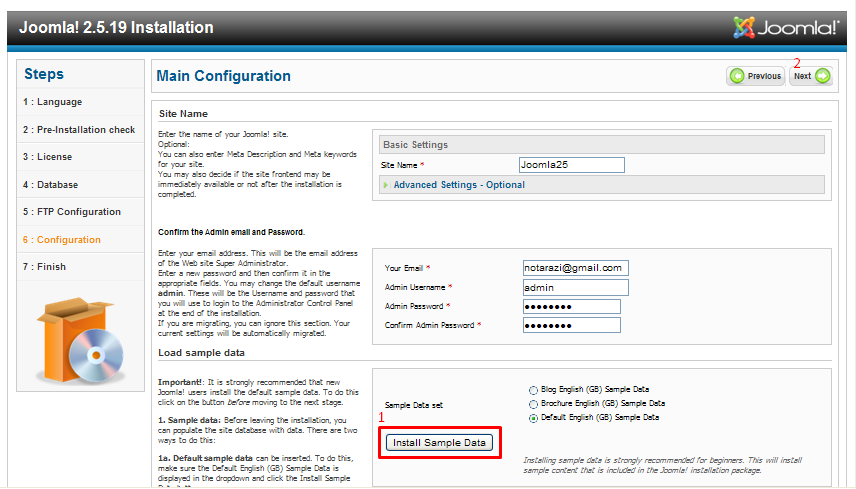Click the Steps sidebar heading
The image size is (856, 489).
[44, 74]
